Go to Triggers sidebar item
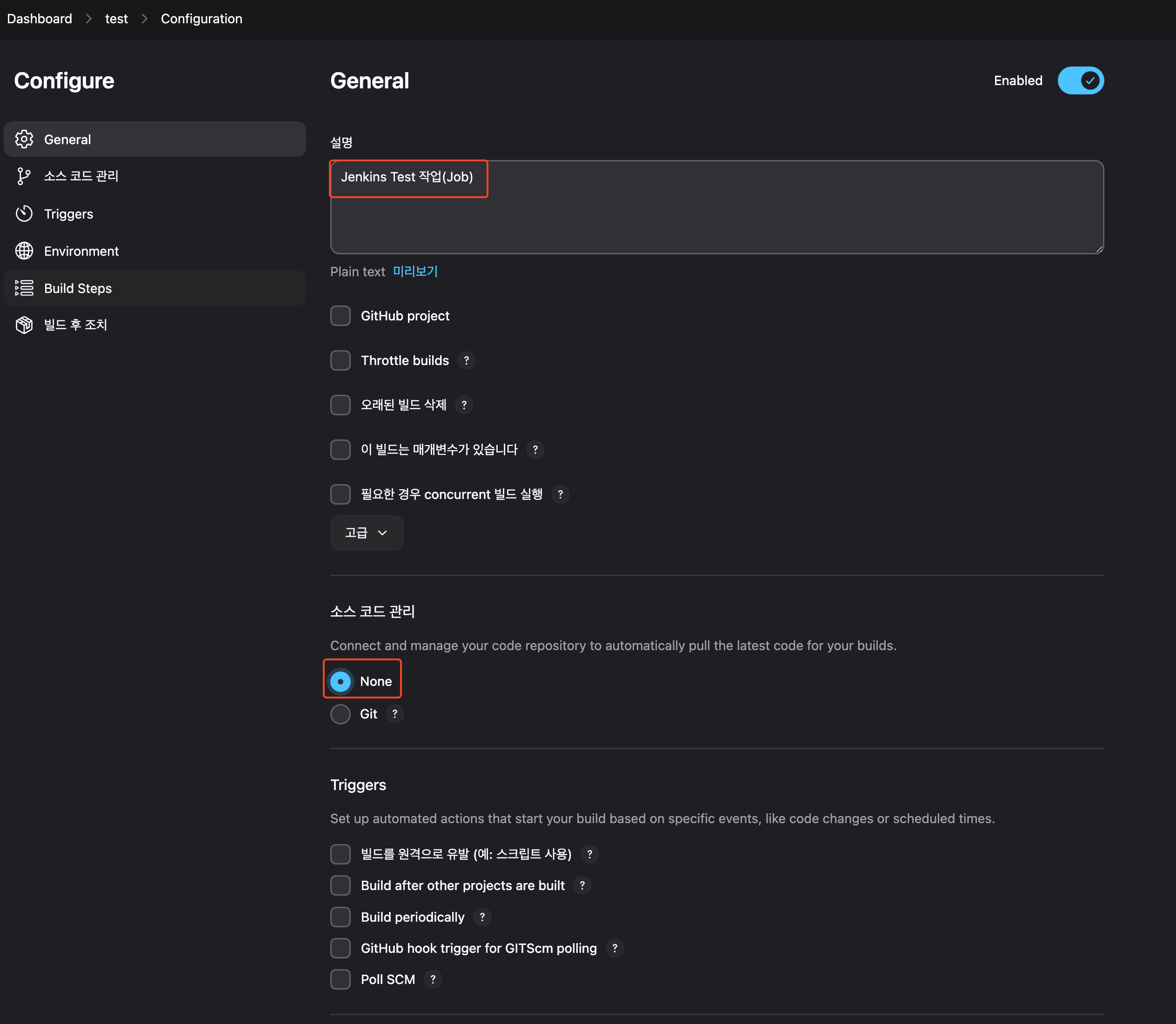 click(68, 214)
